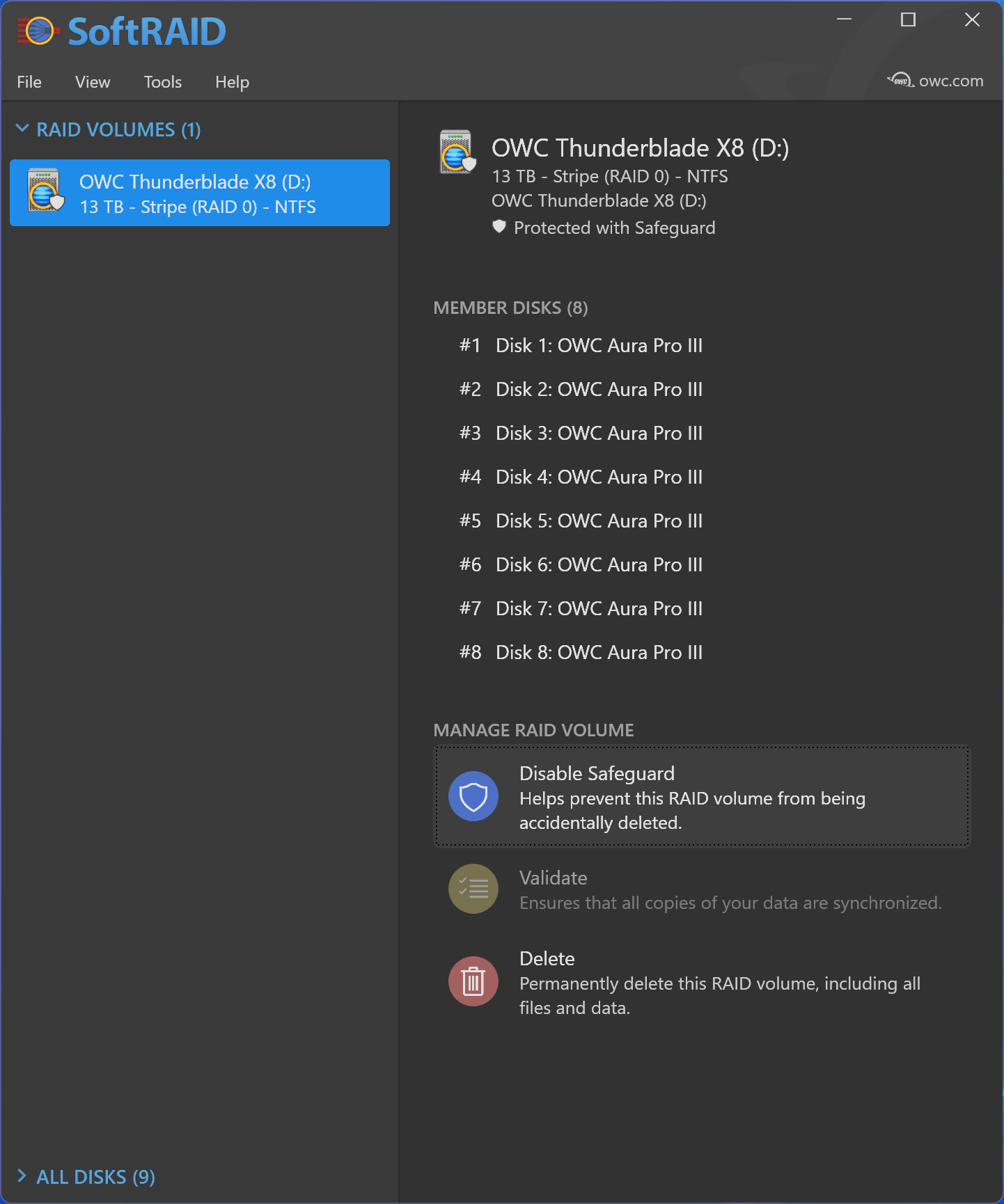
Task: Click the small Protected with Safeguard shield
Action: 499,227
